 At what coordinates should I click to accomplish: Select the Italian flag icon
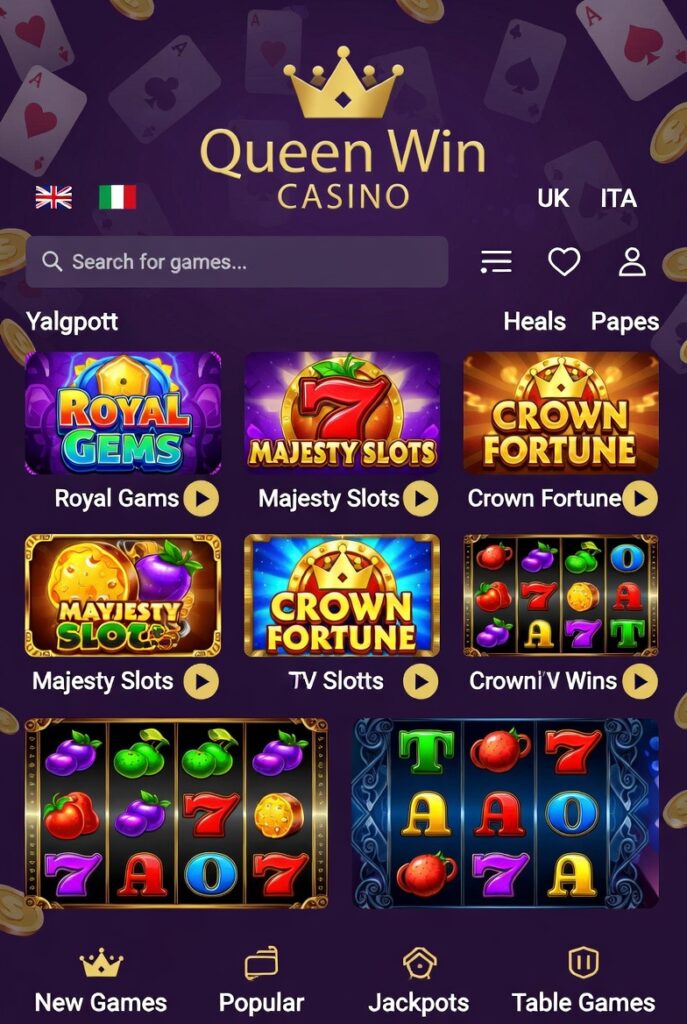point(118,197)
